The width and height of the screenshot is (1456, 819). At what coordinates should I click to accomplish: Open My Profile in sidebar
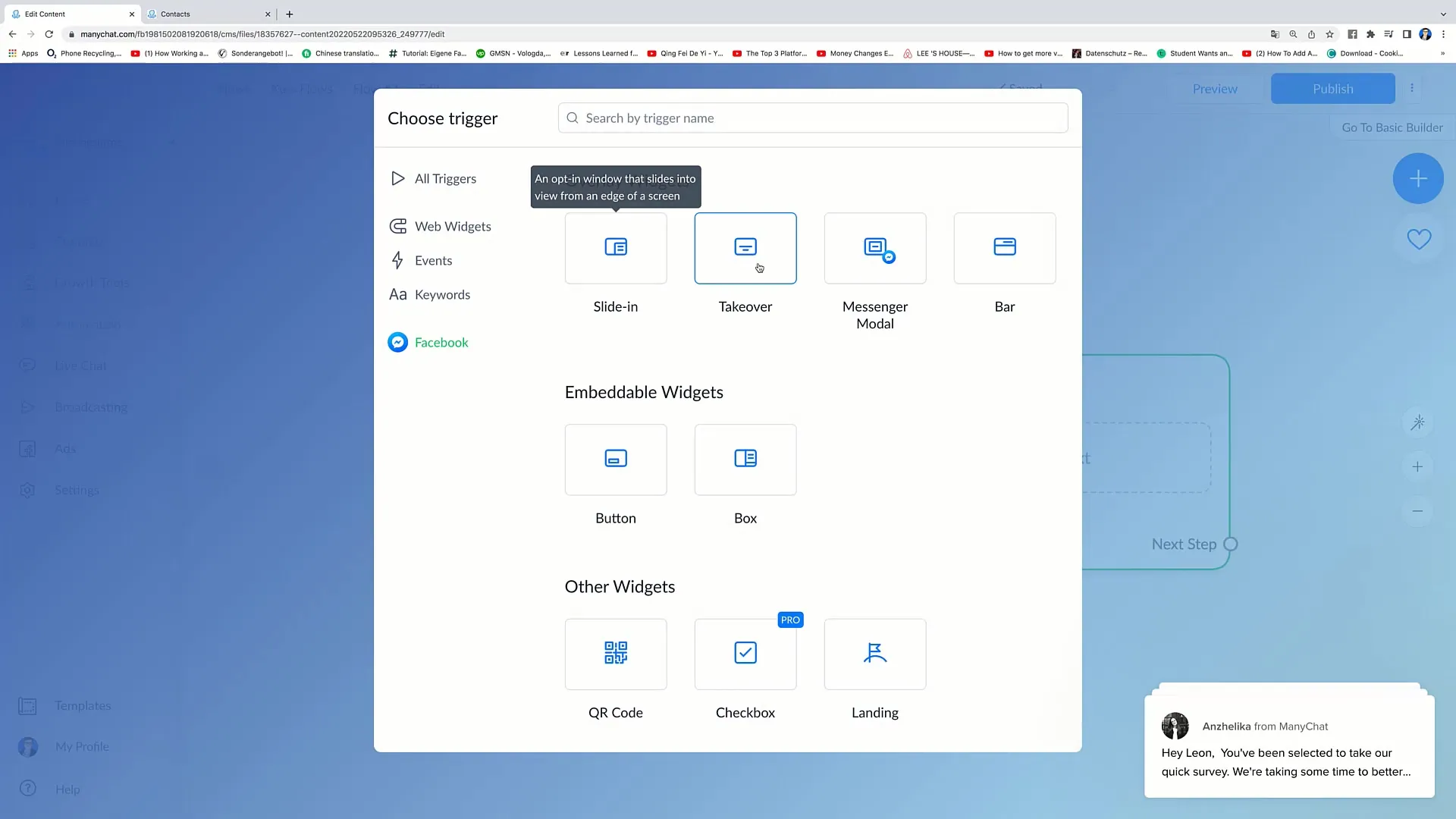(x=64, y=747)
